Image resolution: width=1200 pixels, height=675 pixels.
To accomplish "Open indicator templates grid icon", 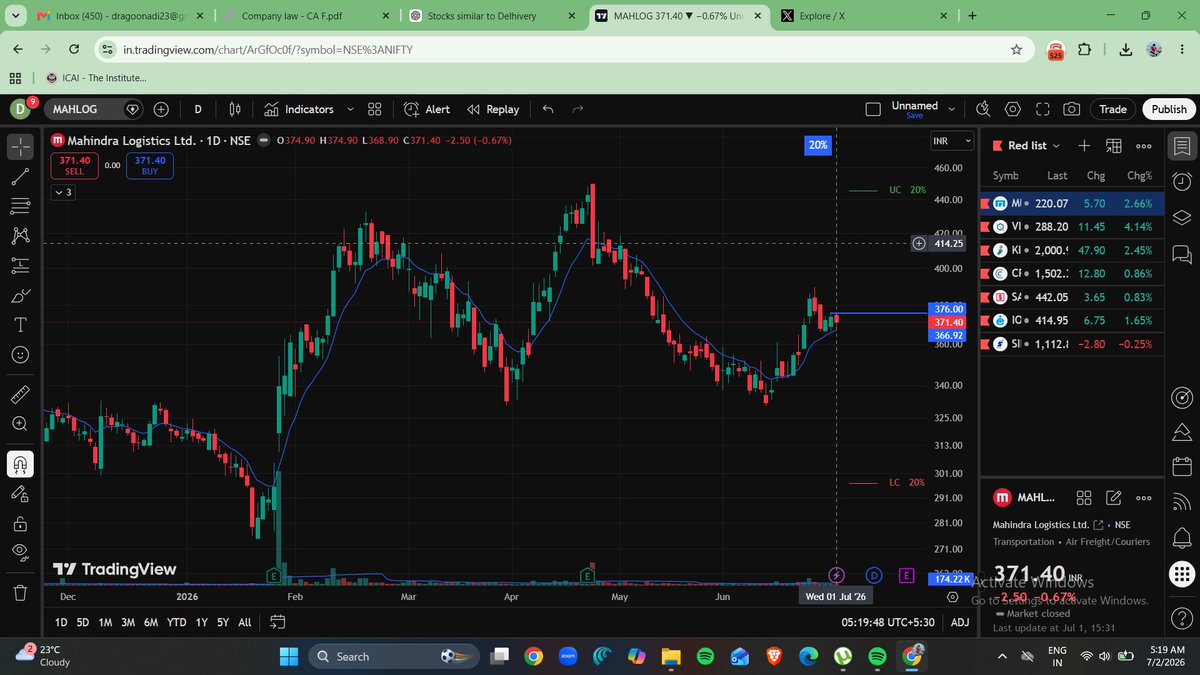I will point(375,109).
